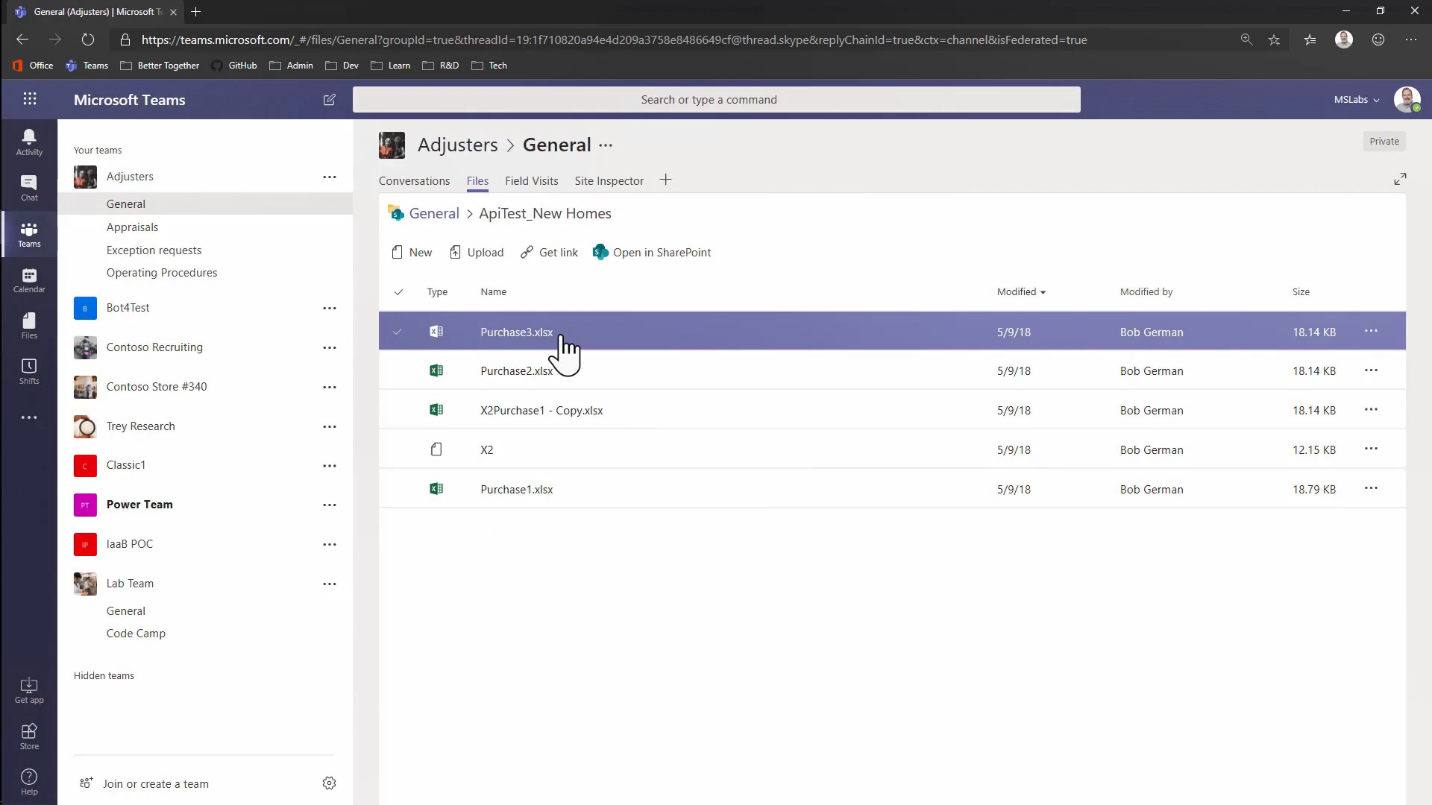This screenshot has width=1432, height=805.
Task: Select the Exception requests channel
Action: tap(154, 250)
